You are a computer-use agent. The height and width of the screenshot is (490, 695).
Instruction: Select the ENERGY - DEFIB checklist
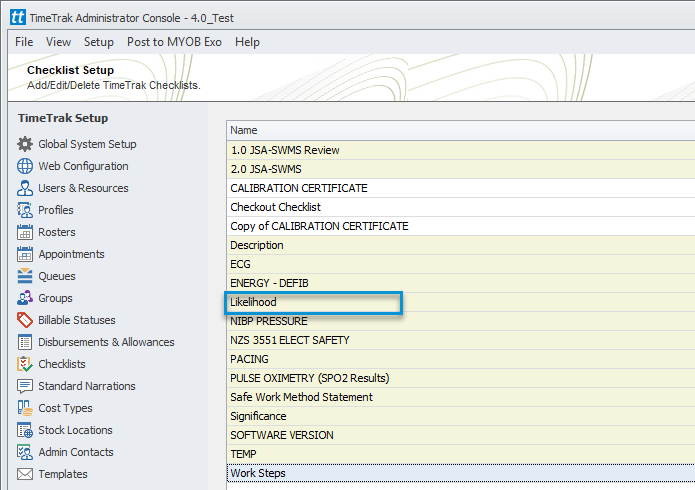[x=461, y=283]
